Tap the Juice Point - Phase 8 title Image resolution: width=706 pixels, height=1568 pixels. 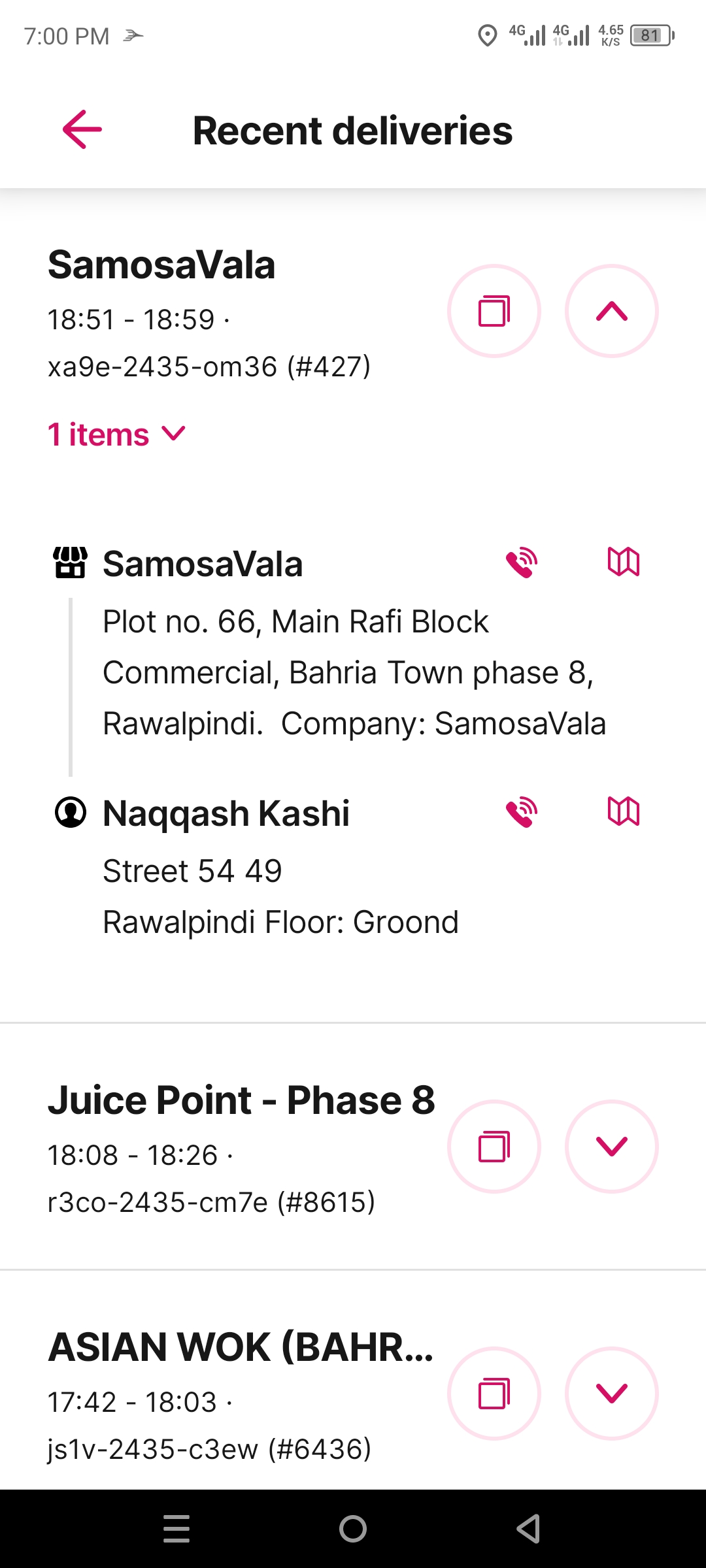241,1100
